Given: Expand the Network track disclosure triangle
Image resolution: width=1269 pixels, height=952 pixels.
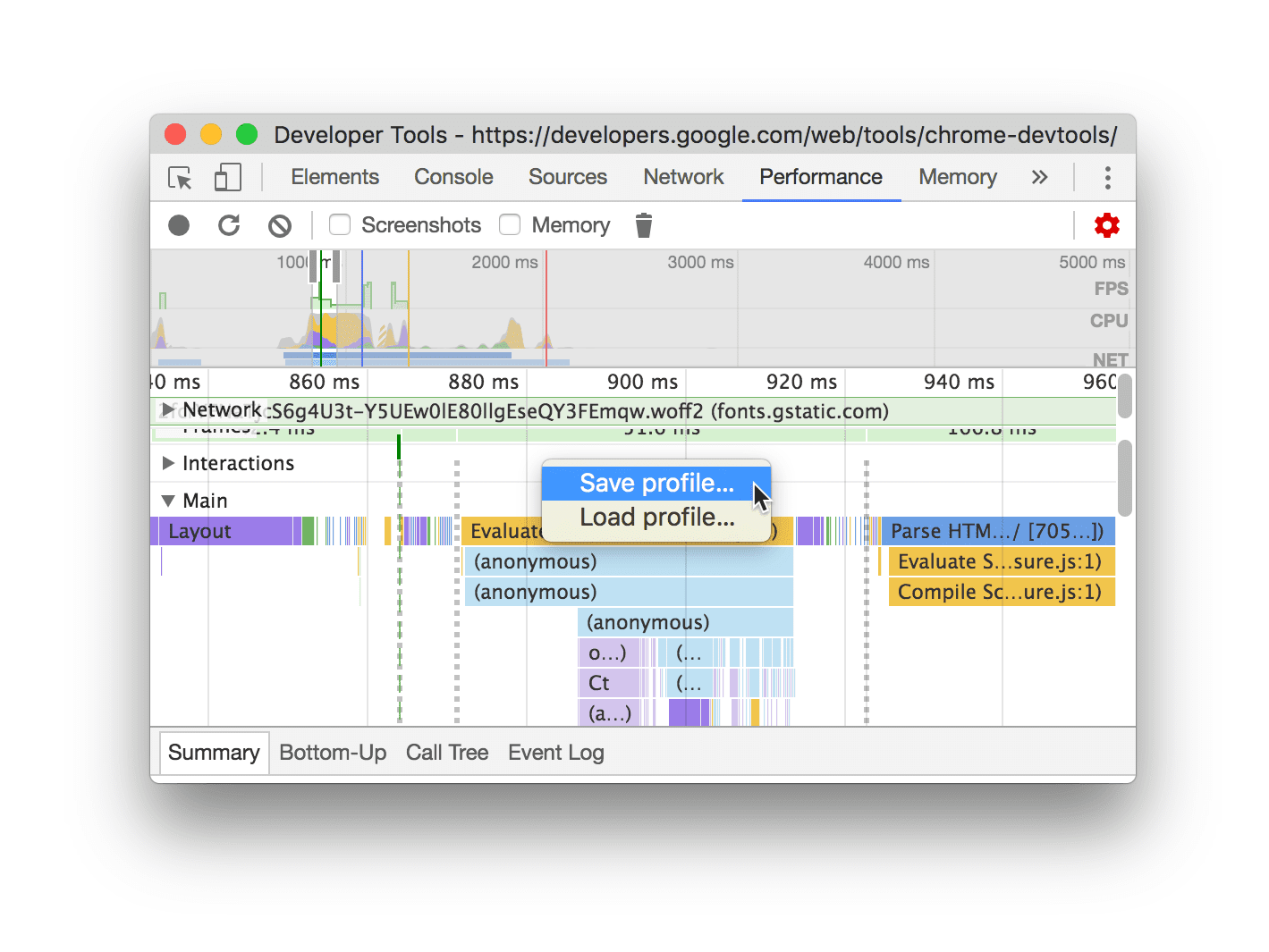Looking at the screenshot, I should click(166, 411).
